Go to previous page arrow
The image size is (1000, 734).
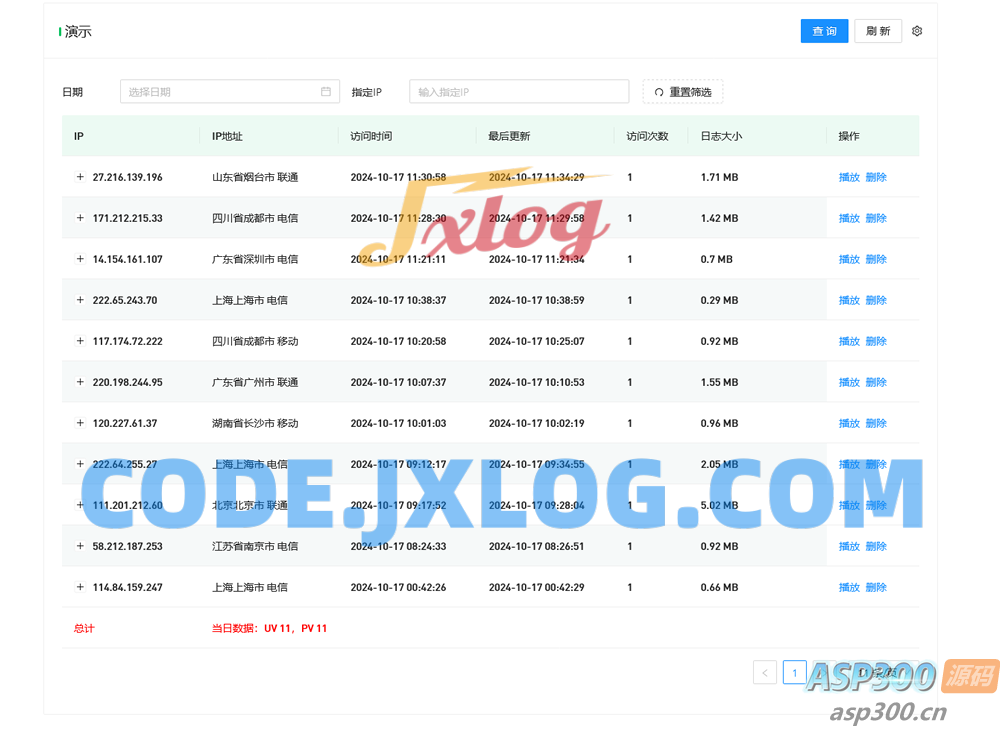coord(765,673)
